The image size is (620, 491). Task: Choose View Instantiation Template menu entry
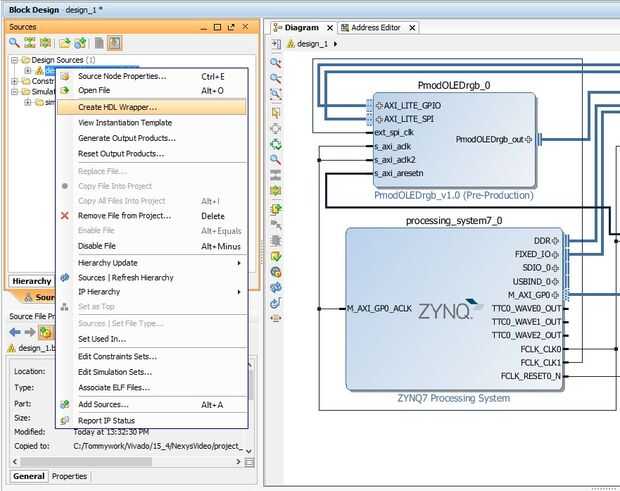point(152,123)
